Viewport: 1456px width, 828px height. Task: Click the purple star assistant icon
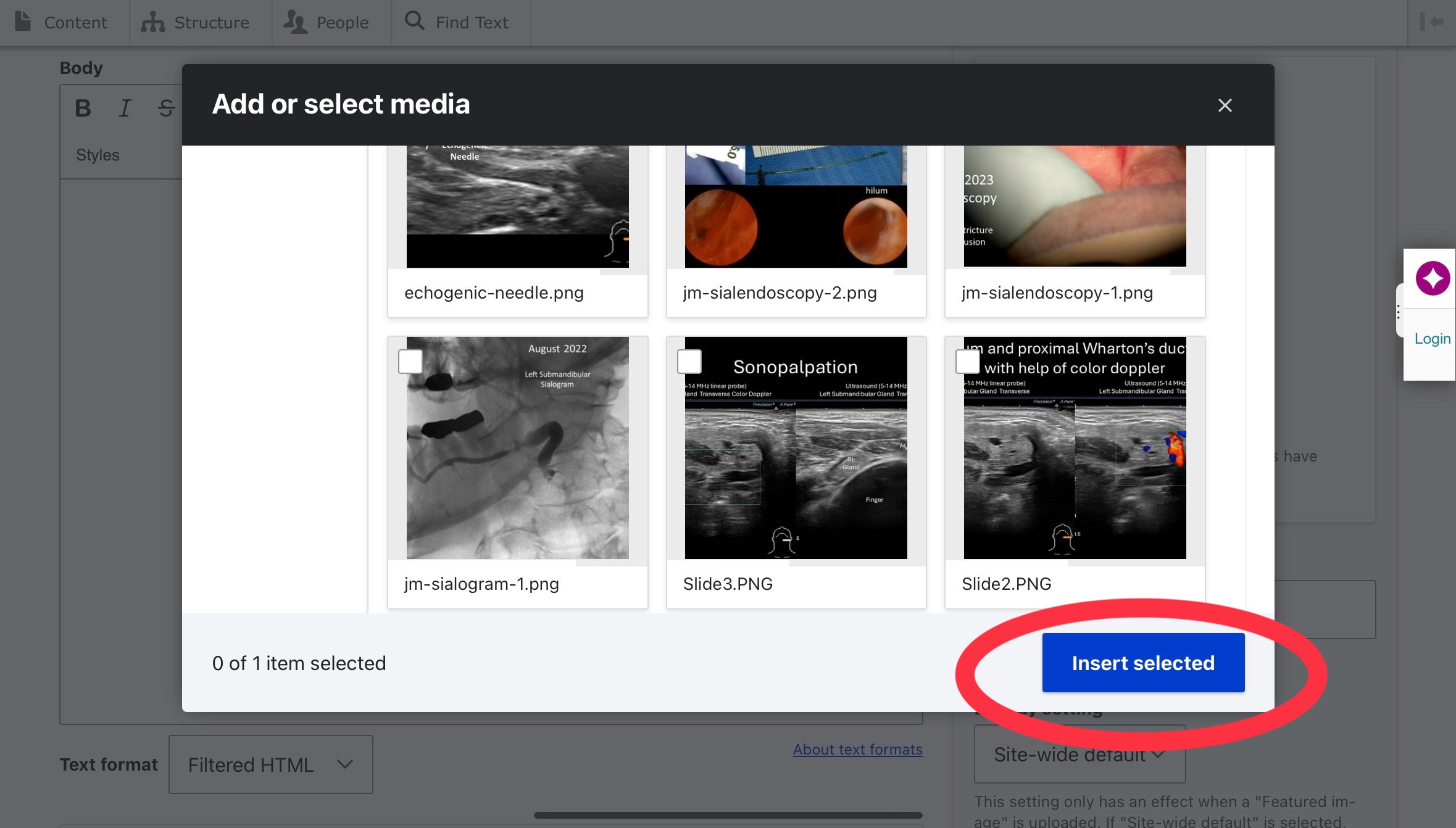coord(1432,278)
